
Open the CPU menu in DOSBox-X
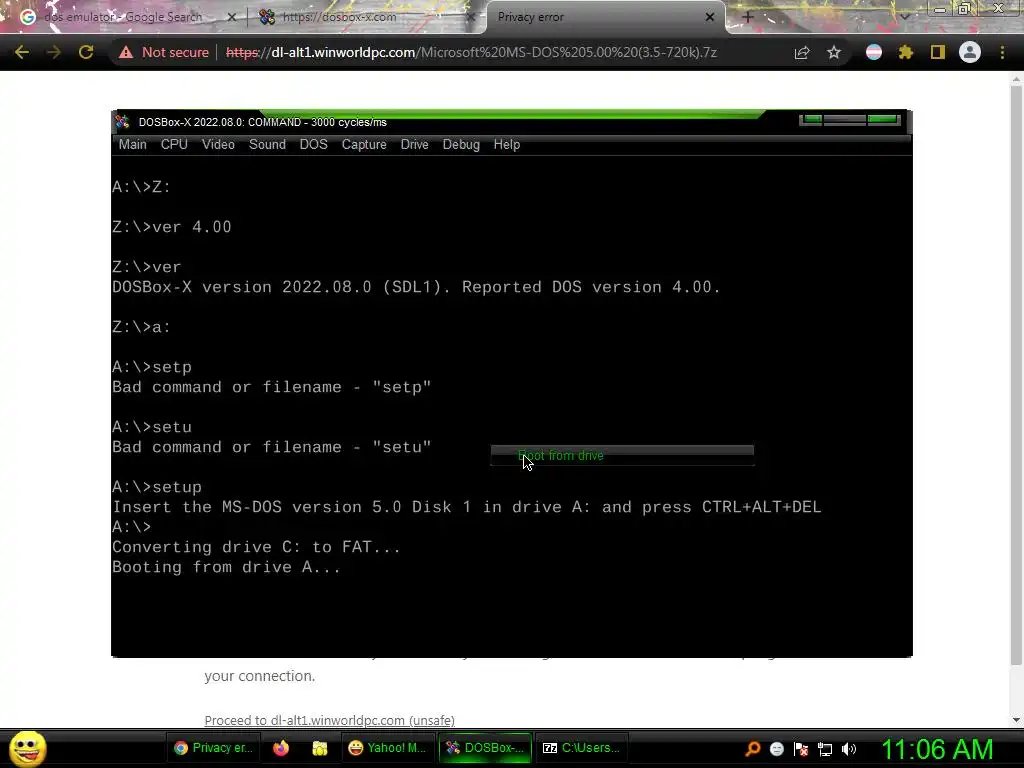pos(174,144)
